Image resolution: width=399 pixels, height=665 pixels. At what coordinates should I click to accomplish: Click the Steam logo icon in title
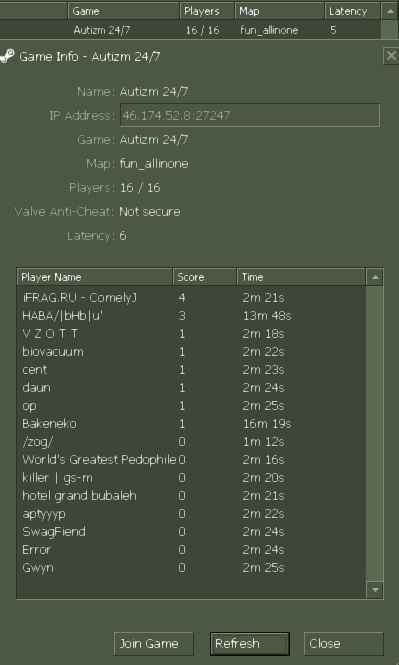click(7, 56)
